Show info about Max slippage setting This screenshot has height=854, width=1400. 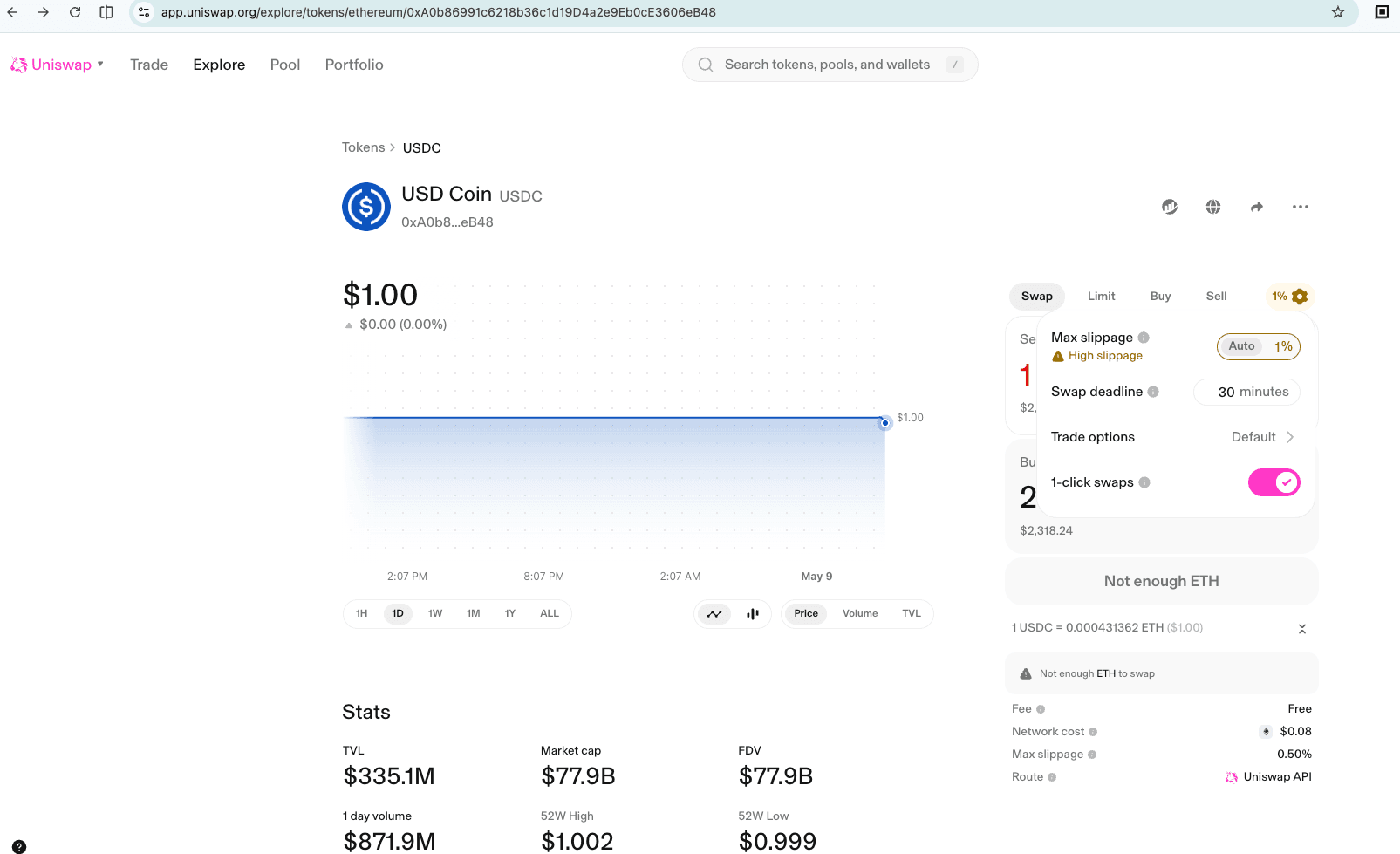(1144, 338)
